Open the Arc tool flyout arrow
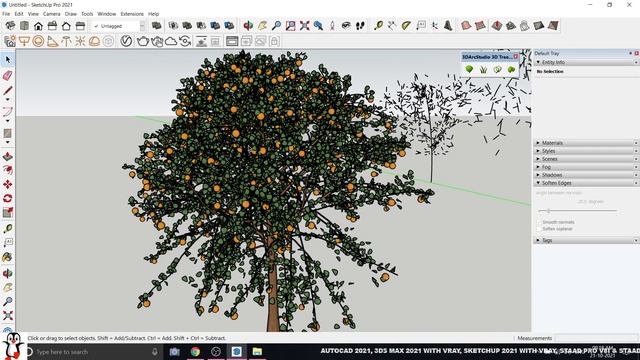 click(8, 121)
